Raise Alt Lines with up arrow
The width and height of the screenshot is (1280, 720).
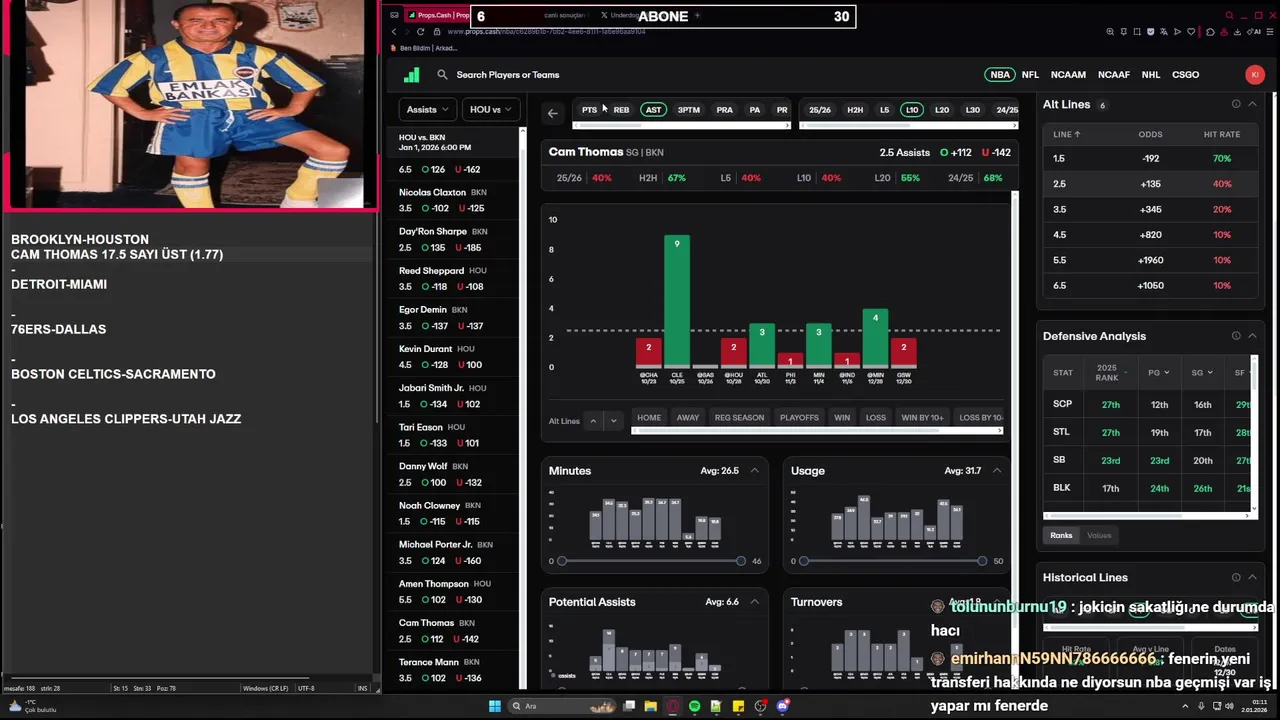coord(593,421)
